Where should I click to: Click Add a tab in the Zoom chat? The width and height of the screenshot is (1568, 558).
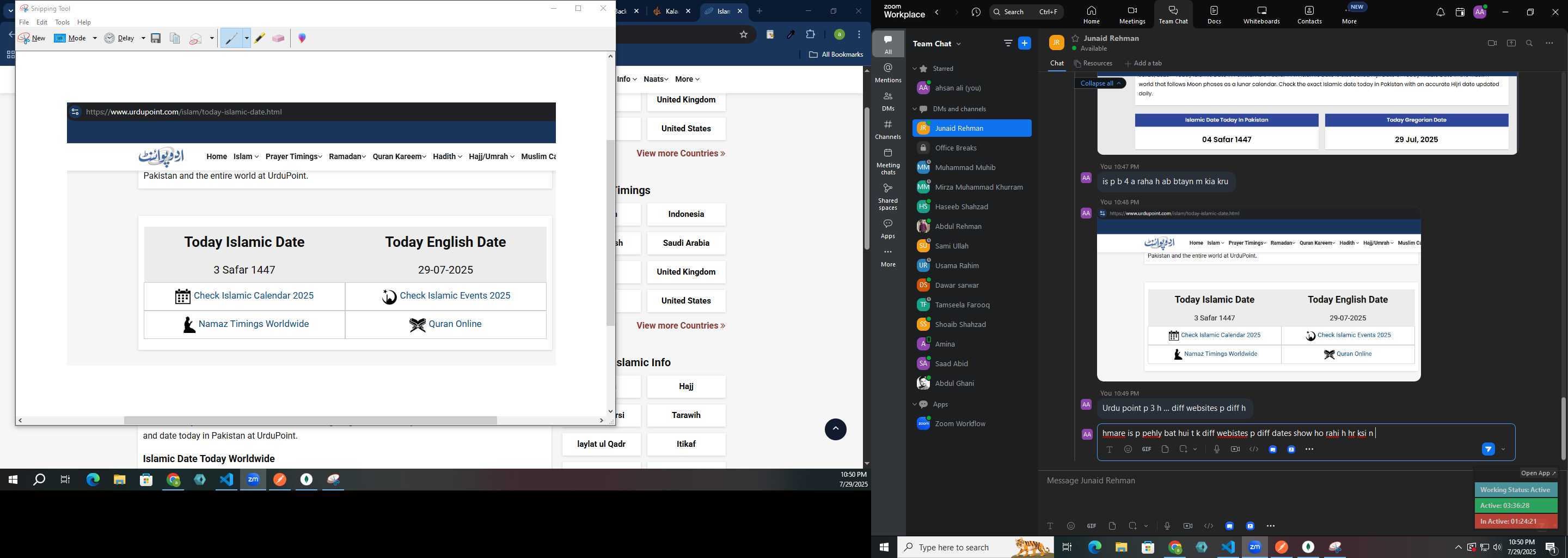point(1143,63)
